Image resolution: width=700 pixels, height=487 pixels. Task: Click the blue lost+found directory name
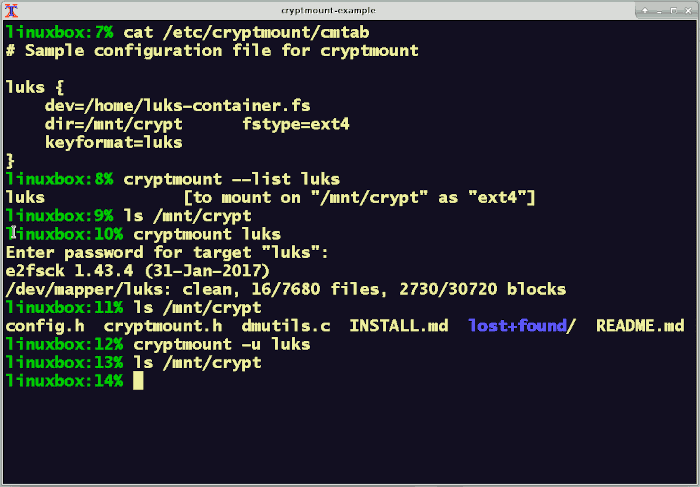[x=517, y=325]
